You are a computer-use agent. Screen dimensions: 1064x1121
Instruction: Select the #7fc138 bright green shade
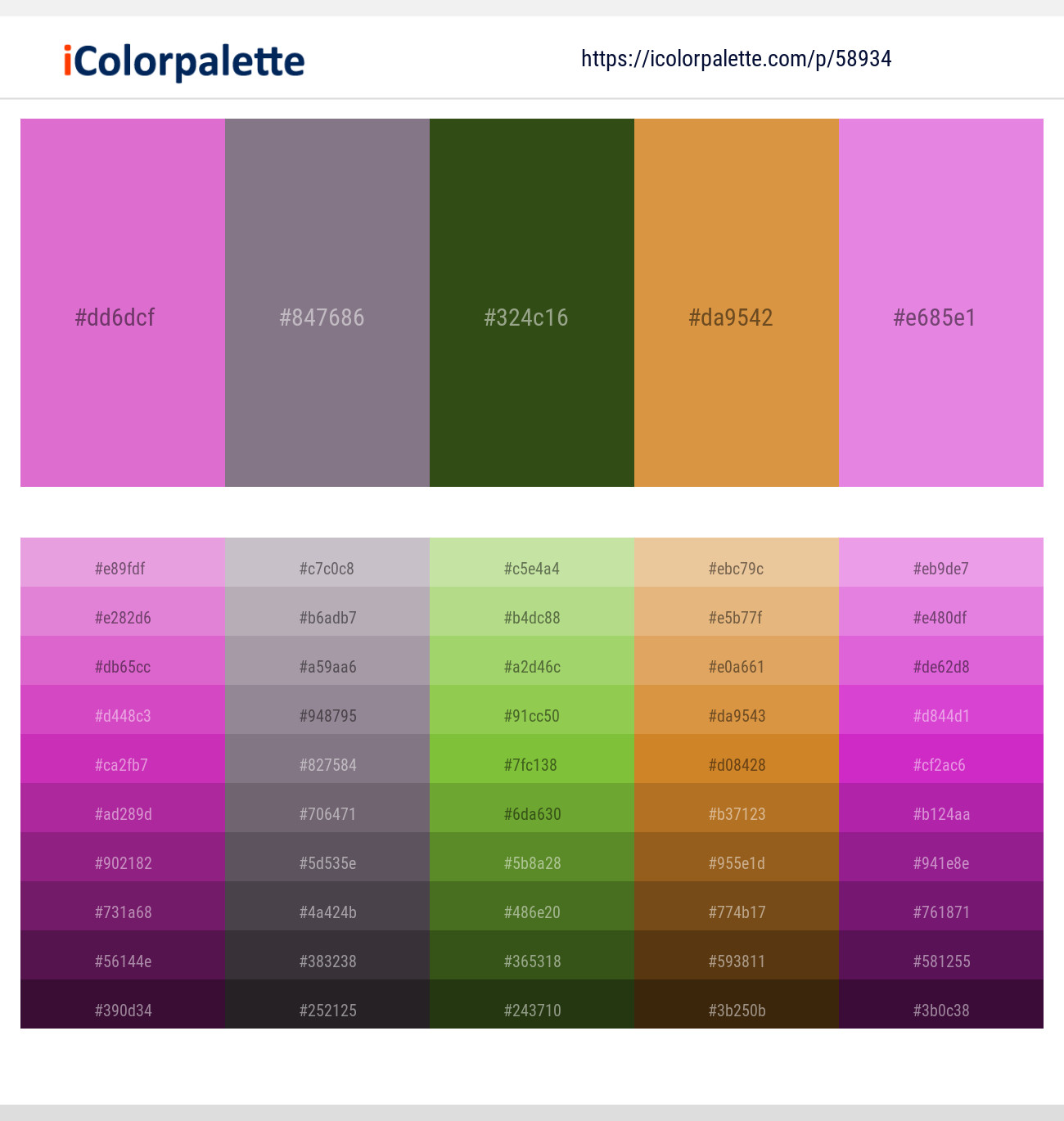[x=532, y=759]
